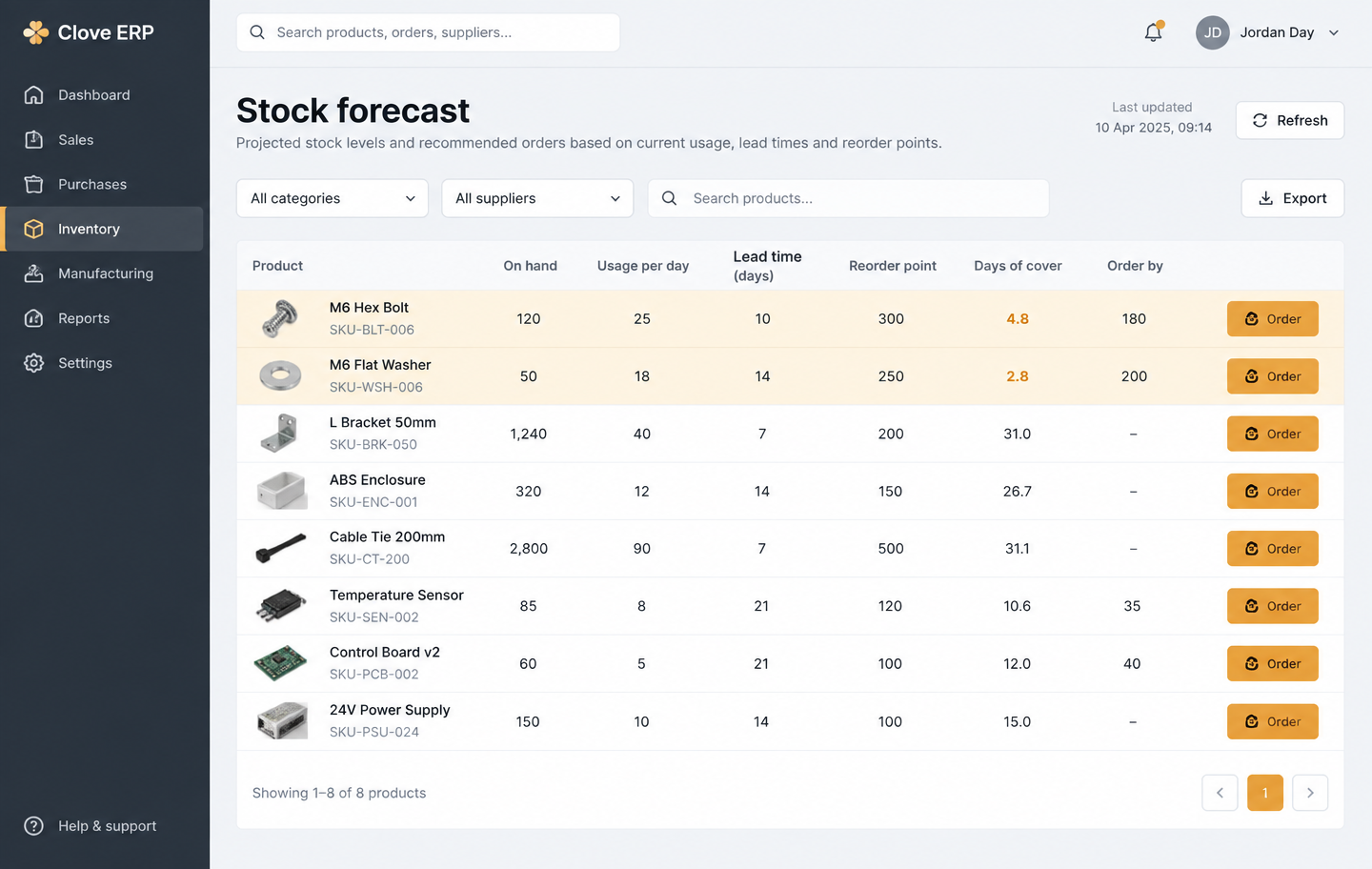Click the Lead time (days) header
Viewport: 1372px width, 869px height.
click(x=767, y=266)
